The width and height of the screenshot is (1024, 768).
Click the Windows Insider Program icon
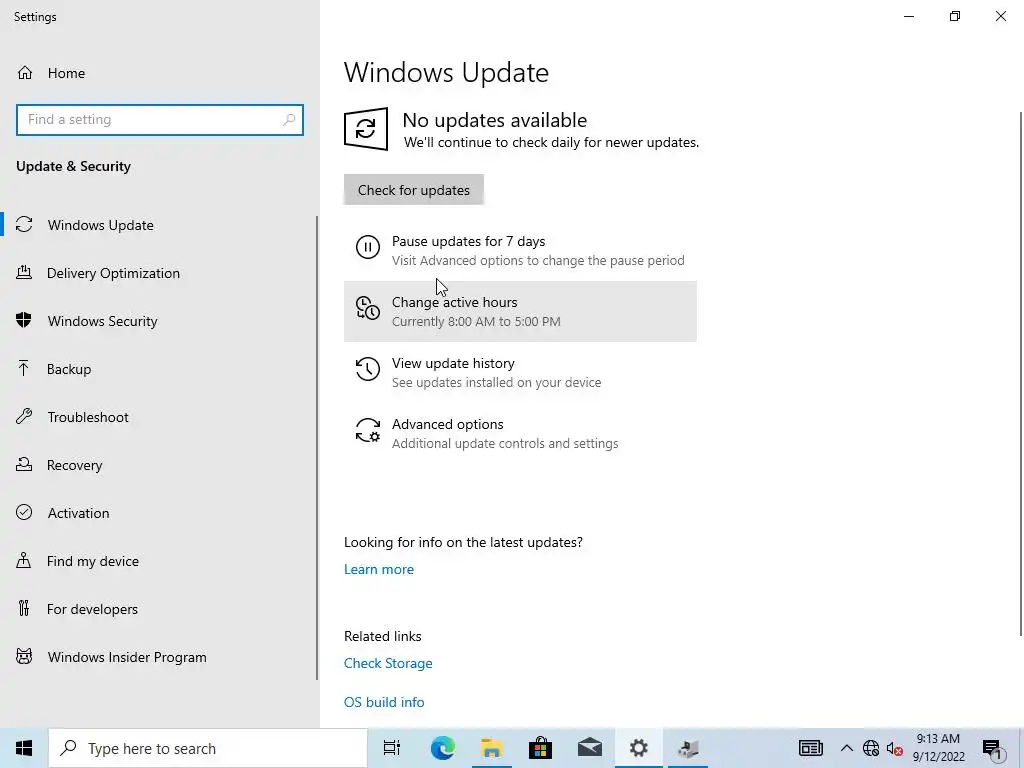coord(24,657)
